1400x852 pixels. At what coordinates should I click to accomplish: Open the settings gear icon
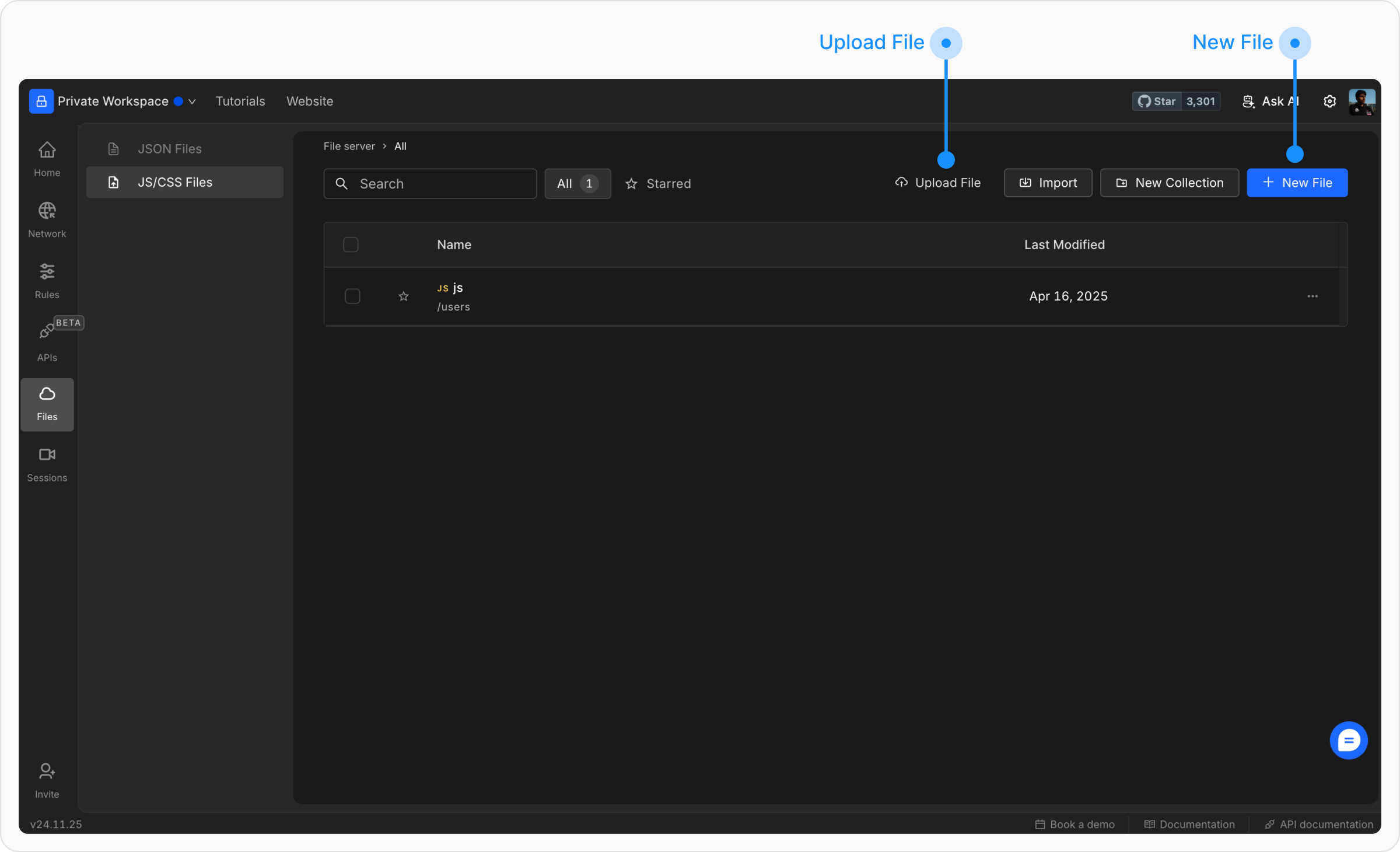pyautogui.click(x=1329, y=102)
